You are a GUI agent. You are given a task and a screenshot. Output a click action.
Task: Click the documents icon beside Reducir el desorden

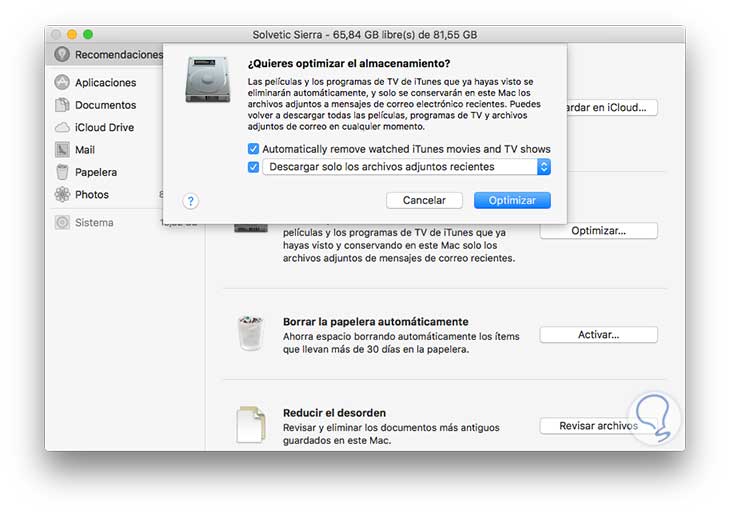251,424
